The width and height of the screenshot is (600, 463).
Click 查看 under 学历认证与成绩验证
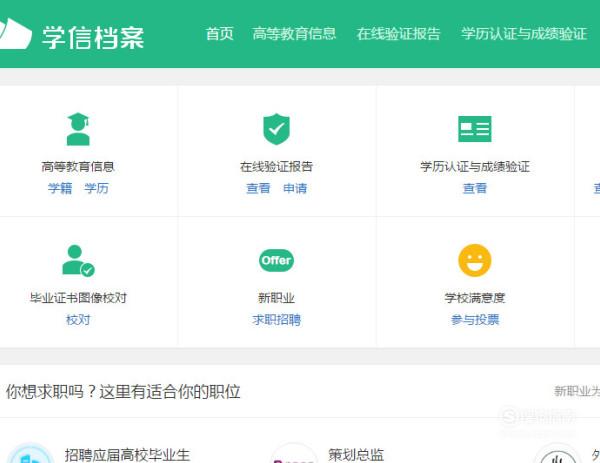click(474, 188)
